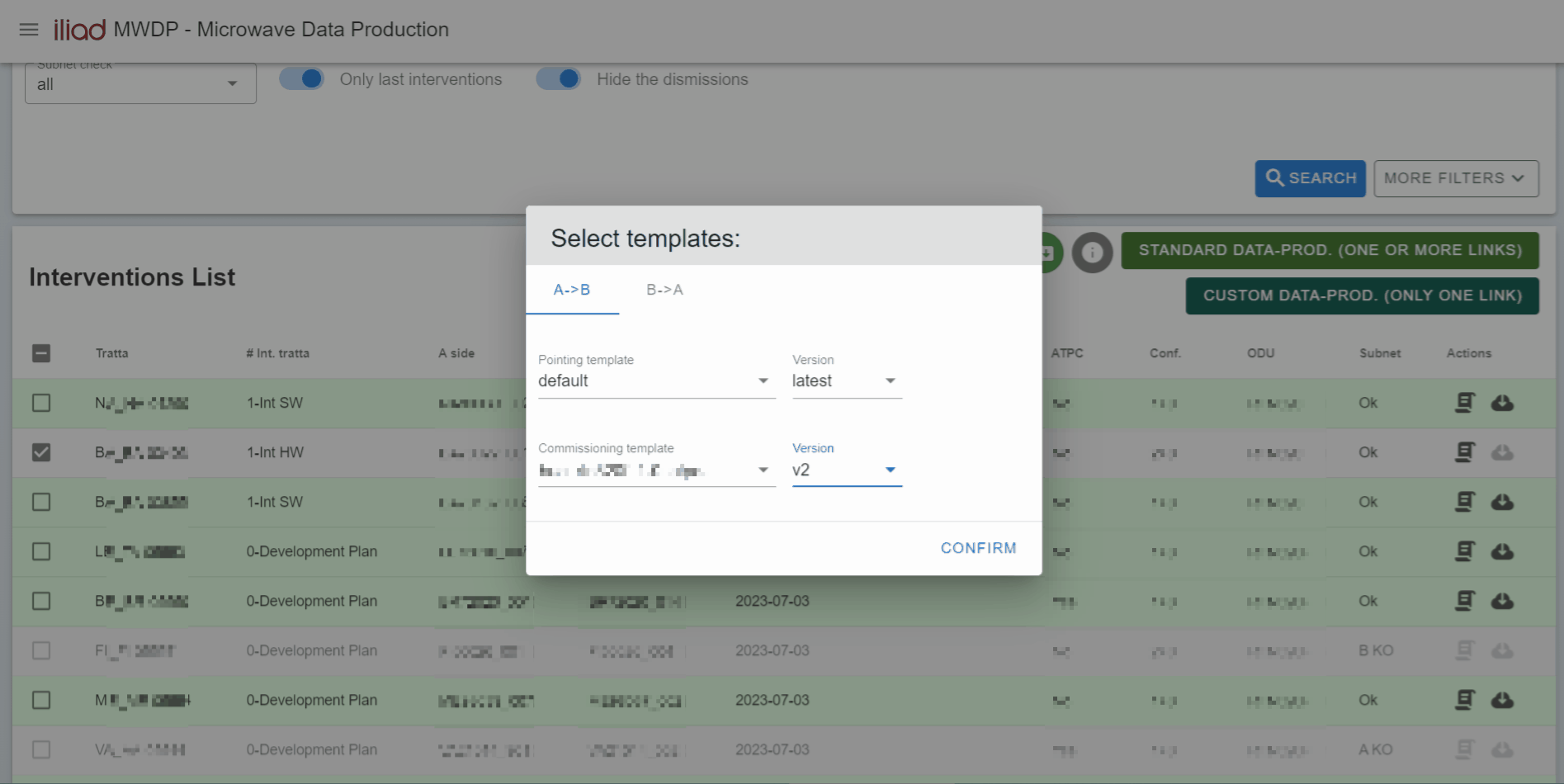Uncheck the 1-Int HW row checkbox
Image resolution: width=1564 pixels, height=784 pixels.
click(x=41, y=452)
